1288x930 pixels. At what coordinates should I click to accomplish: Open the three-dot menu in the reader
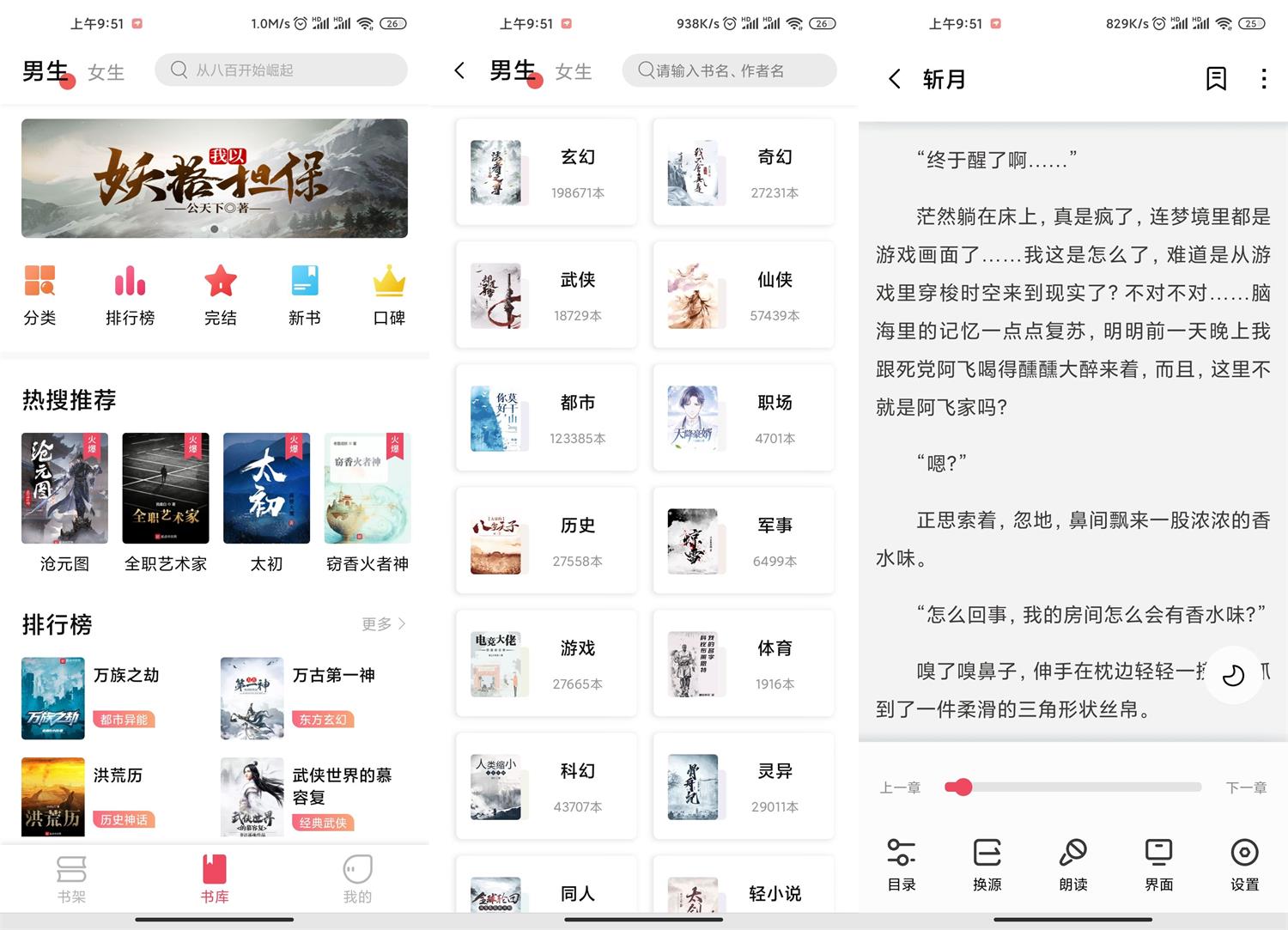pyautogui.click(x=1263, y=78)
